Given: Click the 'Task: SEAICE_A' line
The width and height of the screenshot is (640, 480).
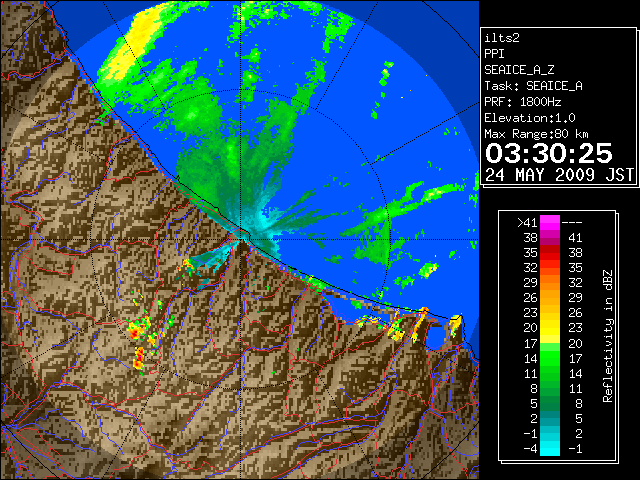Looking at the screenshot, I should [x=533, y=86].
